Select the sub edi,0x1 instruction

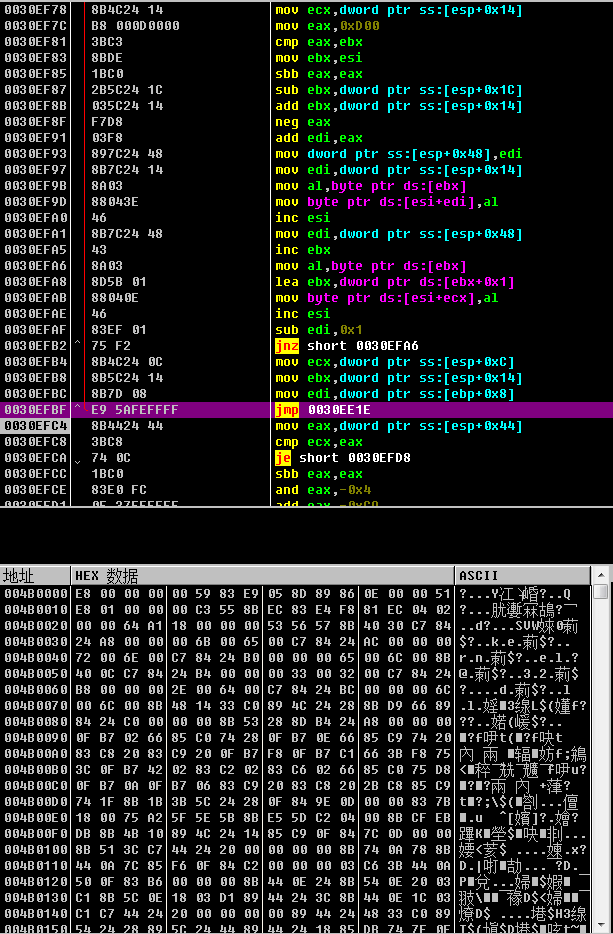(319, 330)
